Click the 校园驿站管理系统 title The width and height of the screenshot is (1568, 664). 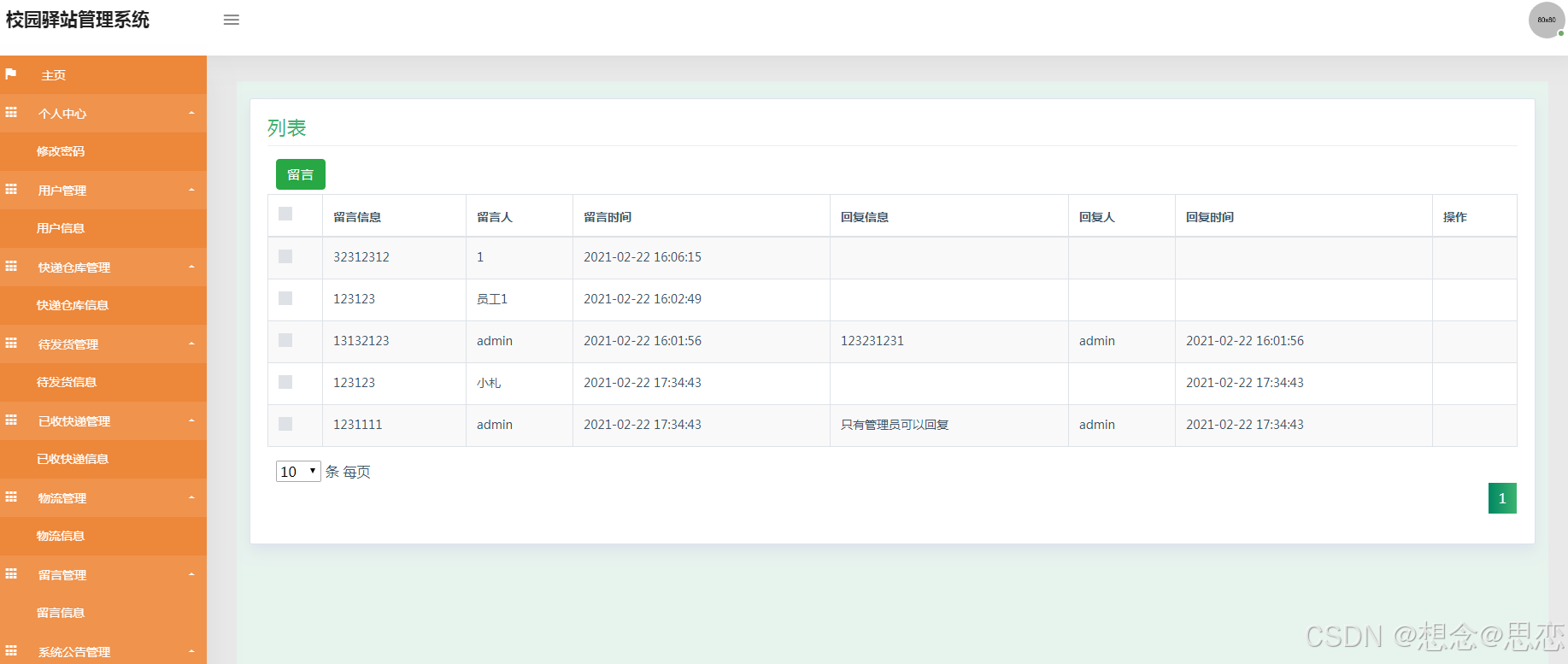[78, 20]
